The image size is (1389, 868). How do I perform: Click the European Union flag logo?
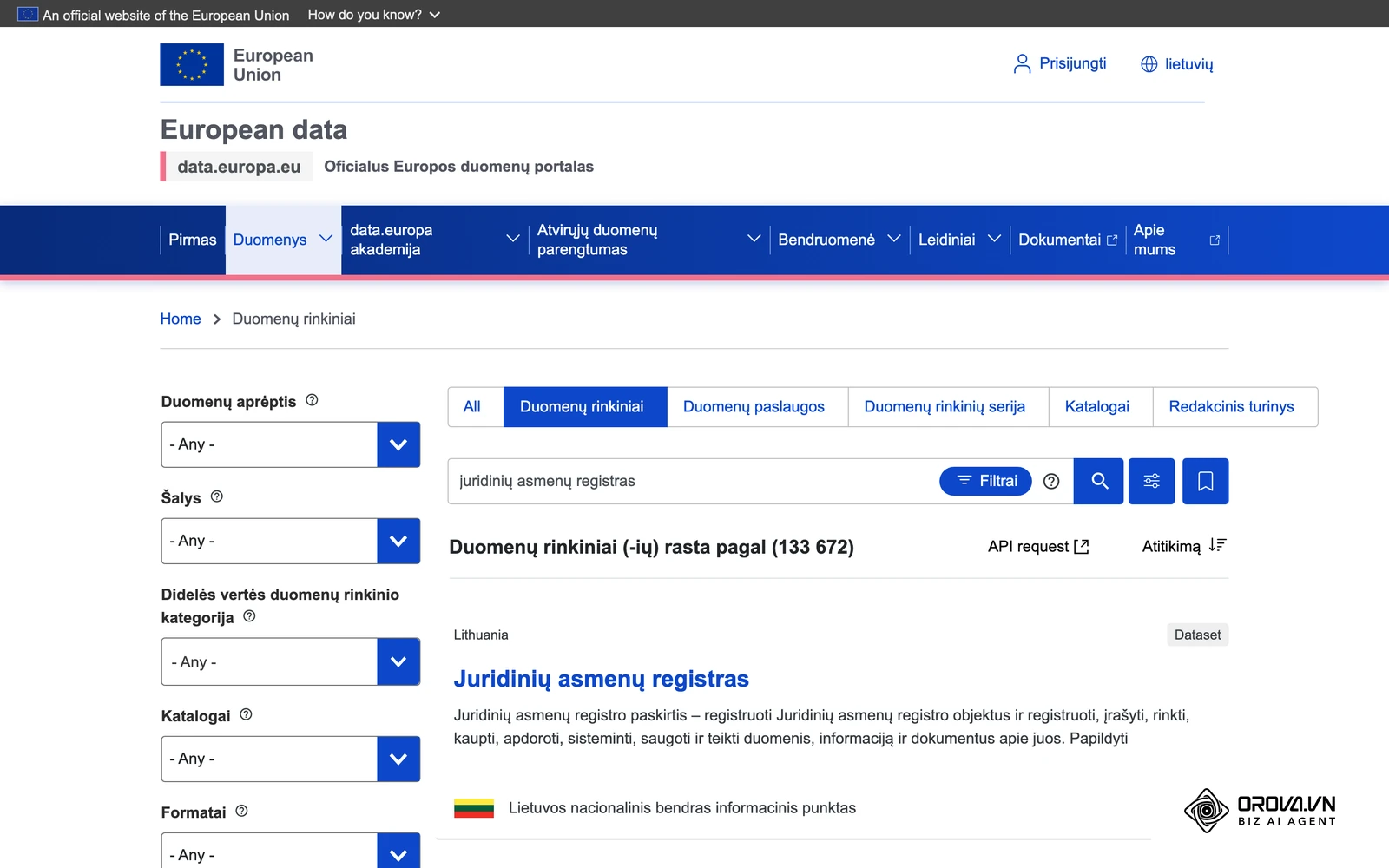pyautogui.click(x=192, y=64)
